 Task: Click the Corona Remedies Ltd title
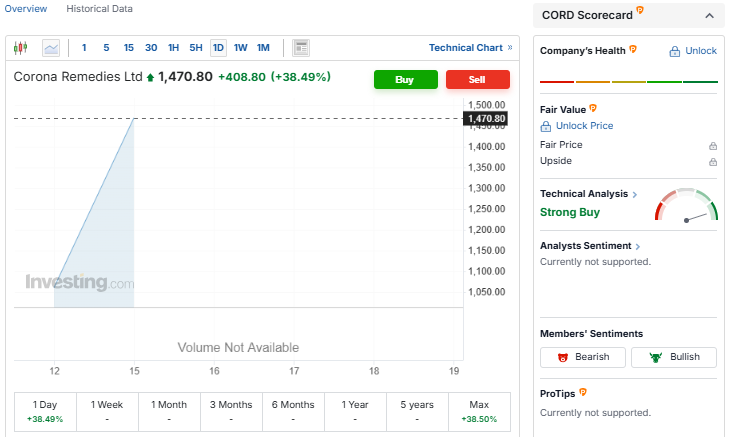pyautogui.click(x=78, y=77)
